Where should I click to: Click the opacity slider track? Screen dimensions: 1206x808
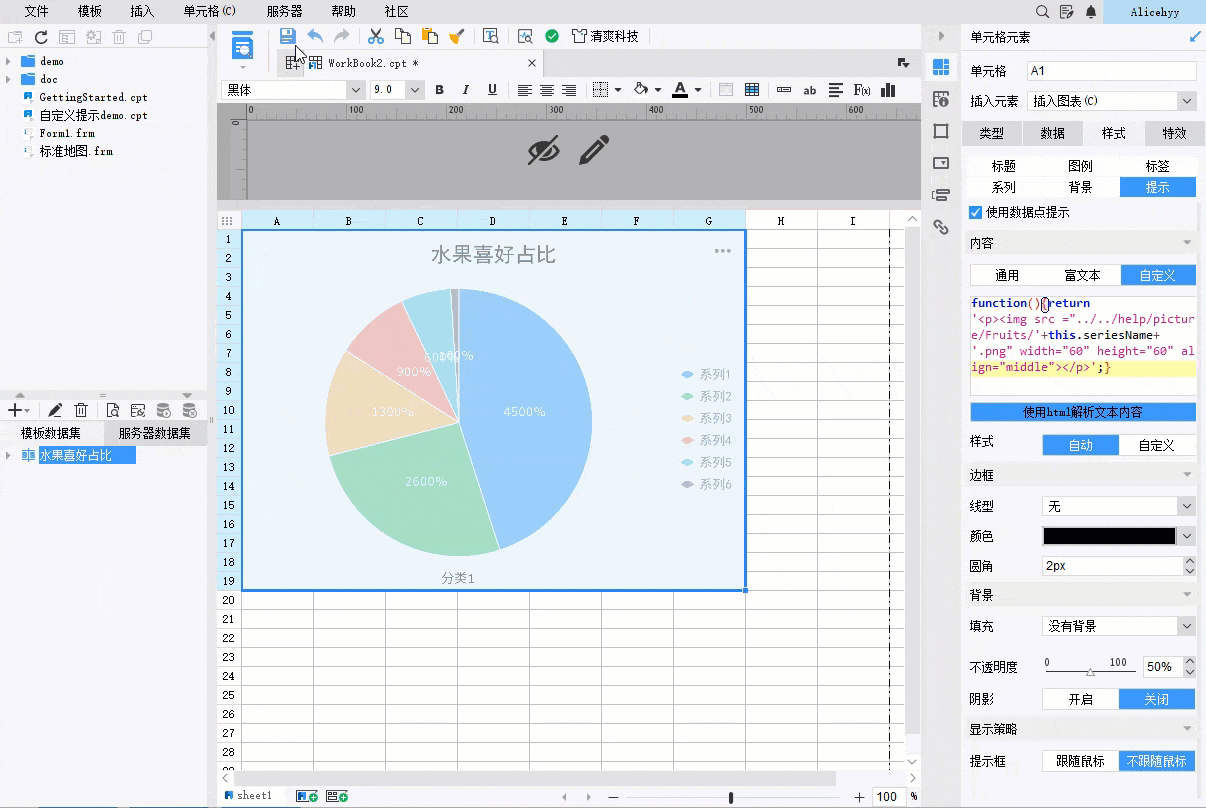click(x=1089, y=673)
